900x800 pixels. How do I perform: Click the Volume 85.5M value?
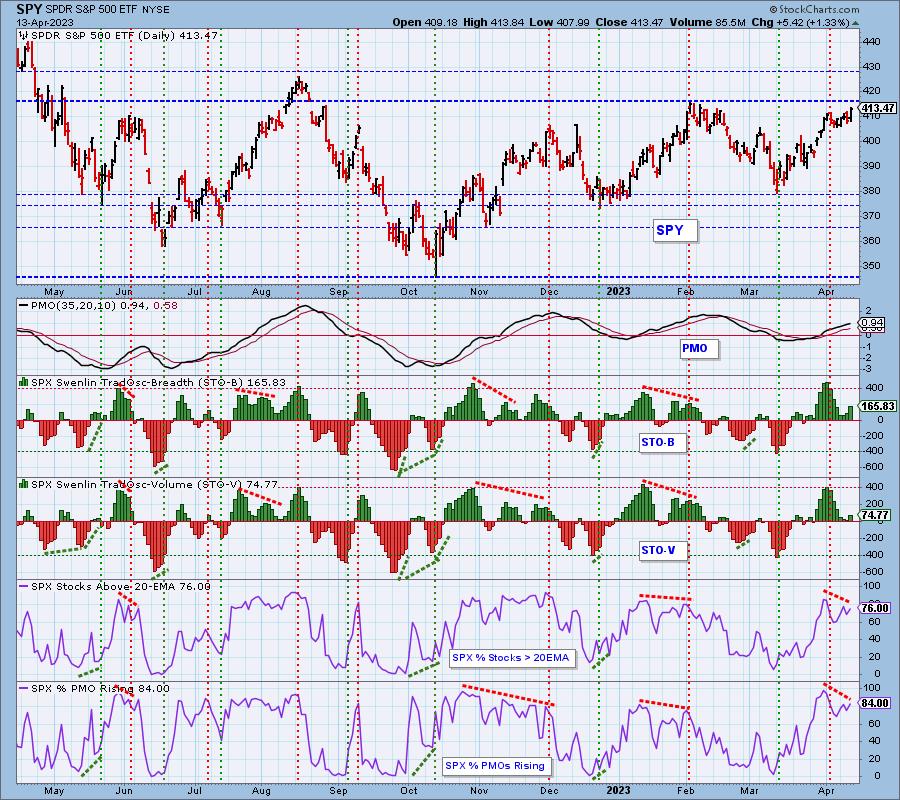click(x=707, y=22)
